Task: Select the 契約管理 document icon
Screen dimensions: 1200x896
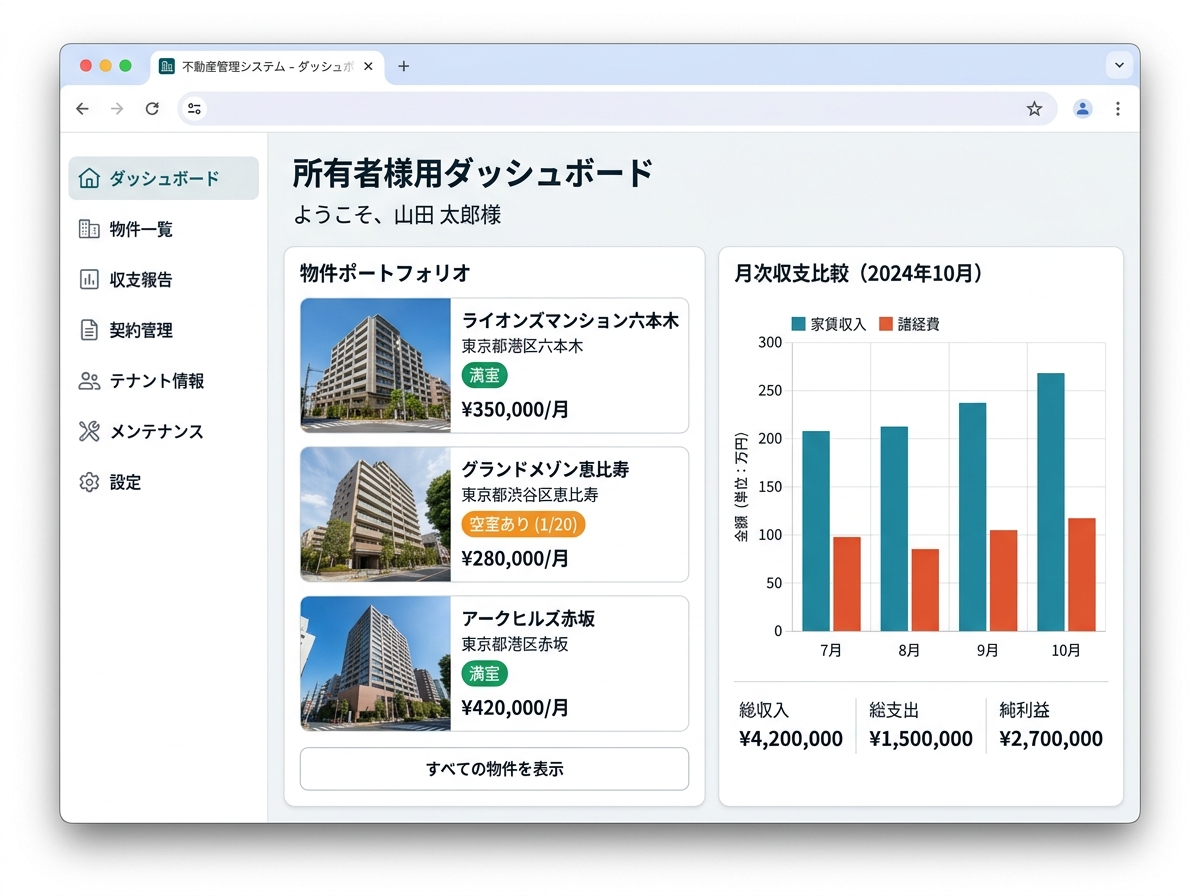Action: tap(88, 330)
